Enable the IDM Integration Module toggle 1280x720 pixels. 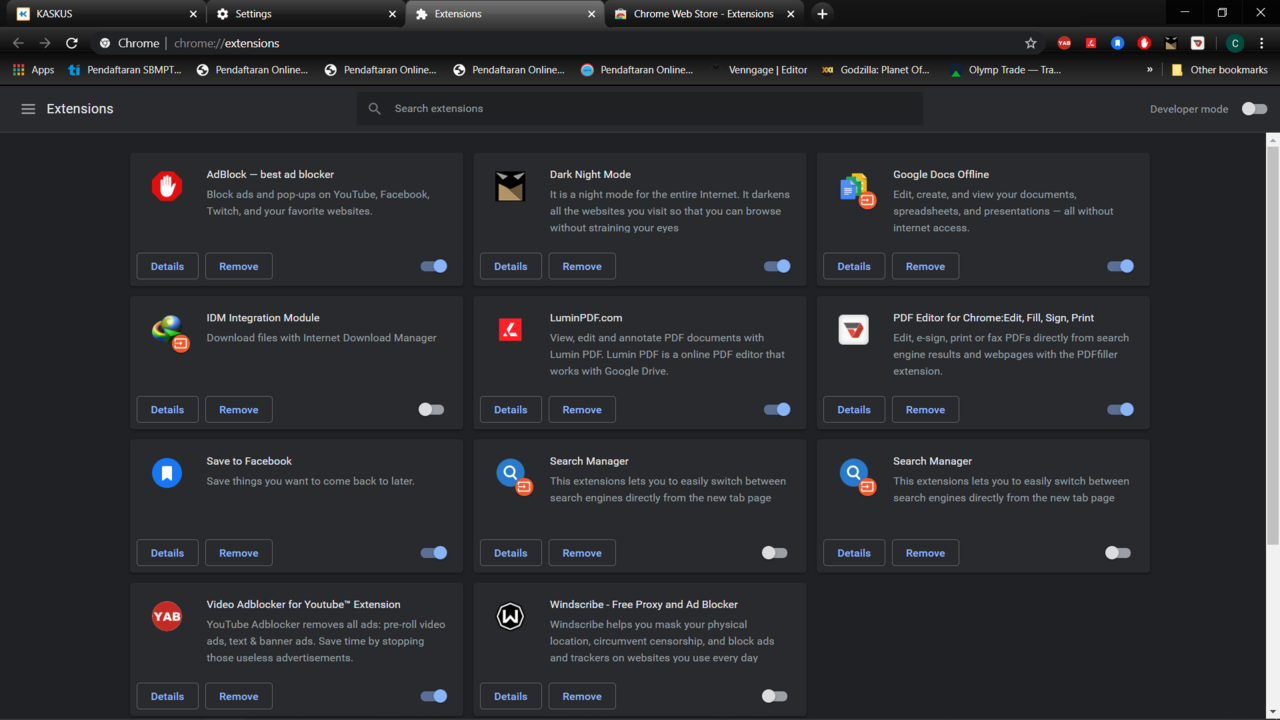click(431, 409)
